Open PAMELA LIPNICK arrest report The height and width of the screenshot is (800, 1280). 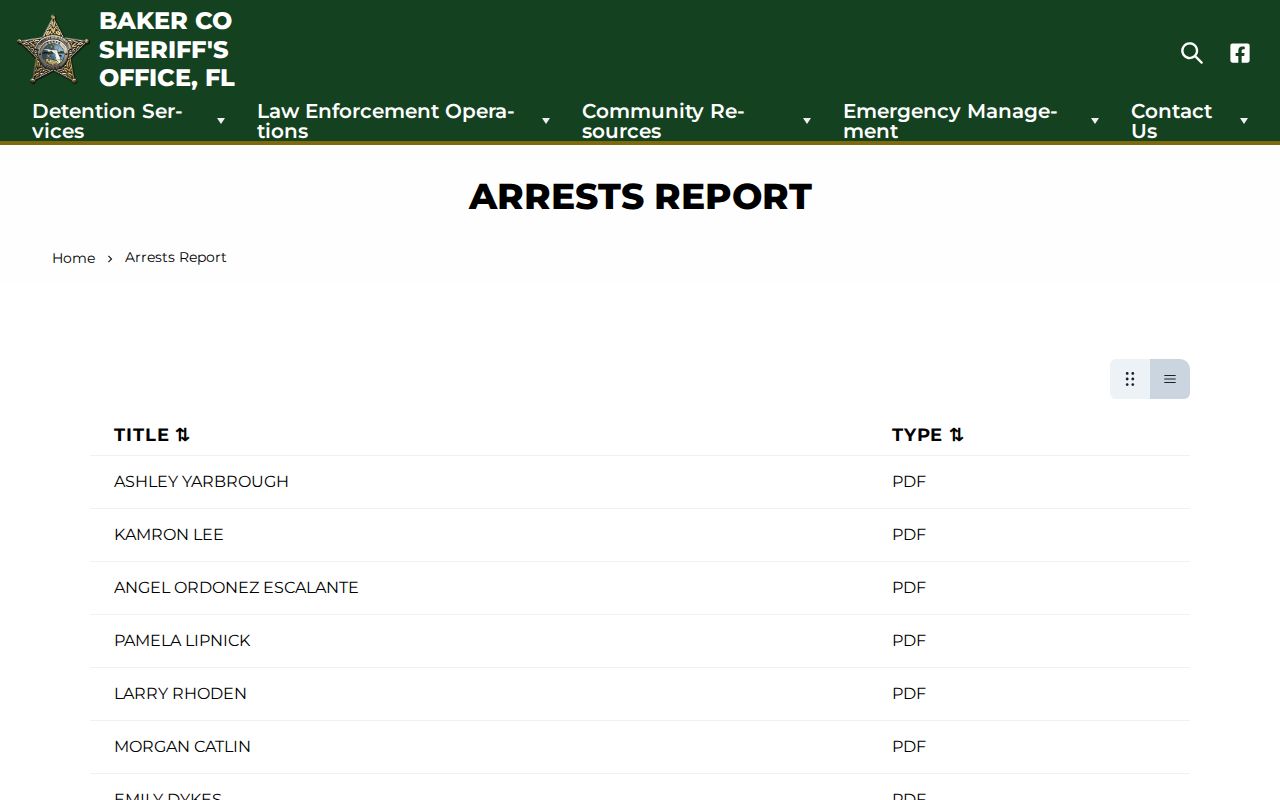[x=182, y=641]
